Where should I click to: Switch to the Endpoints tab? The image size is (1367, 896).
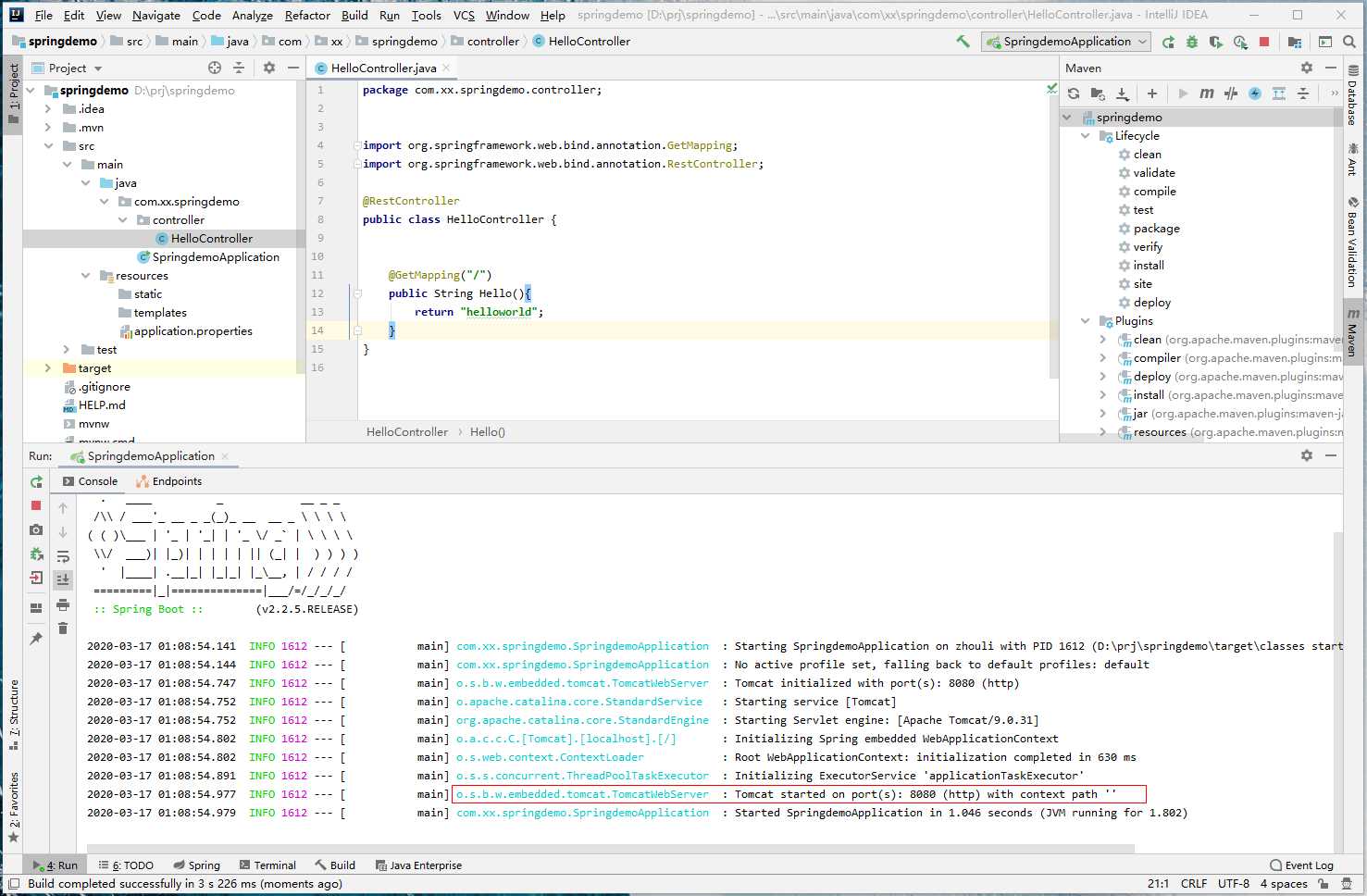[x=168, y=481]
